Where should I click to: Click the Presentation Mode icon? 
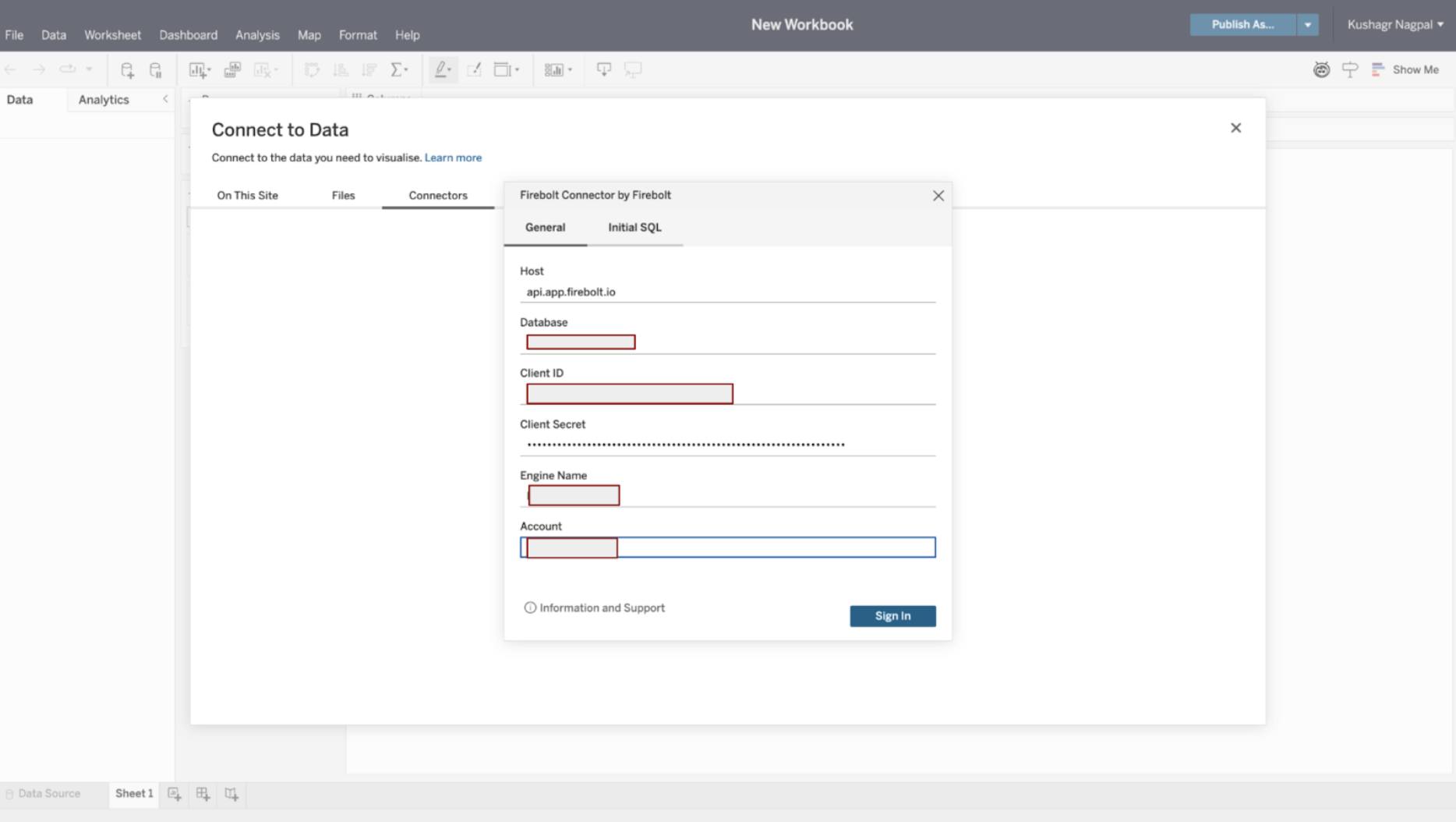pos(633,70)
